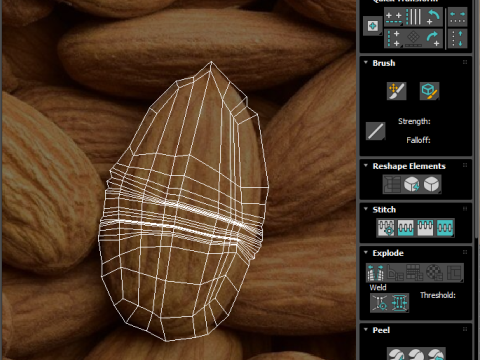Click the Relax Custom icon in Reshape Elements

(431, 184)
